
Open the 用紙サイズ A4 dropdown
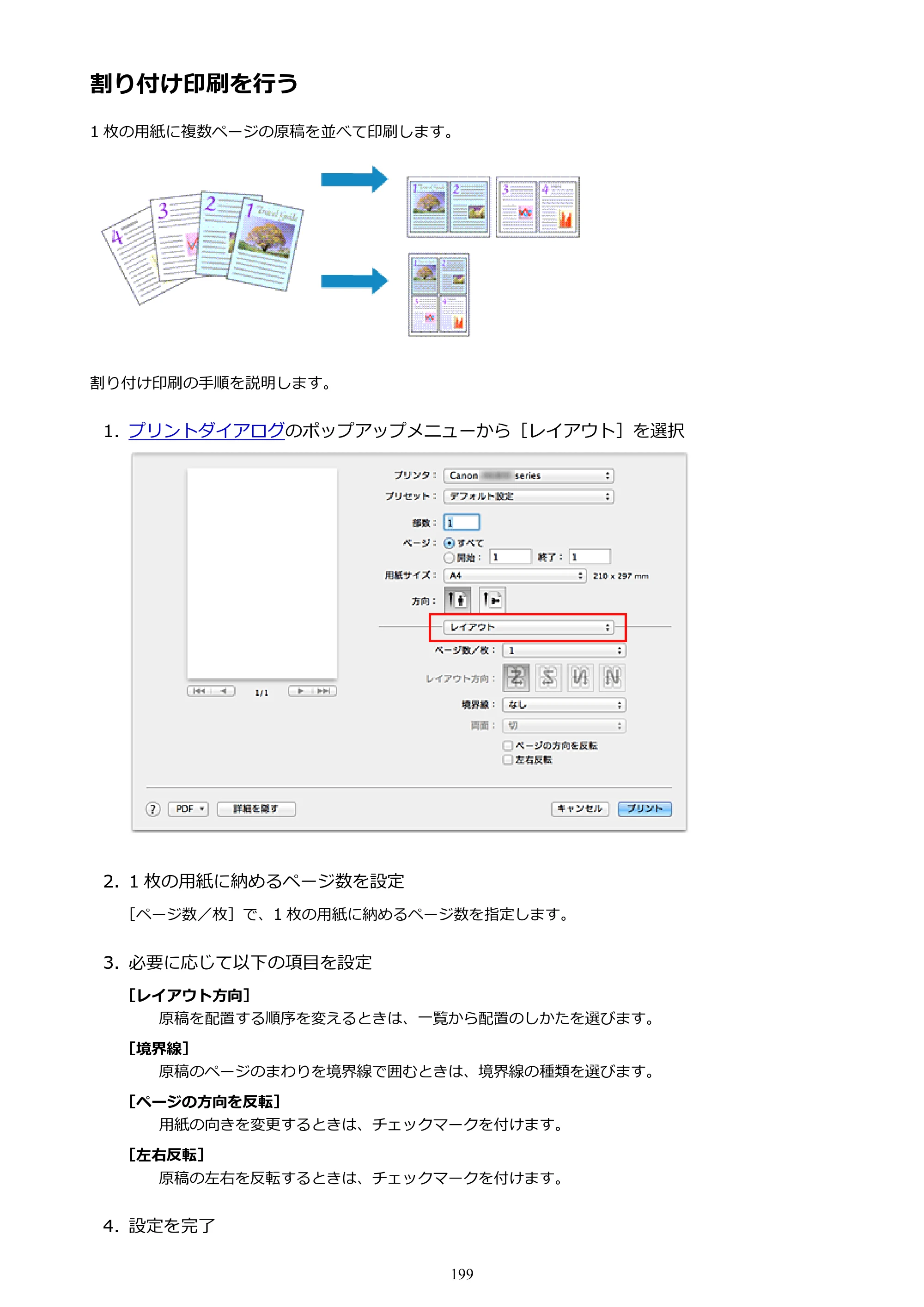tap(515, 576)
